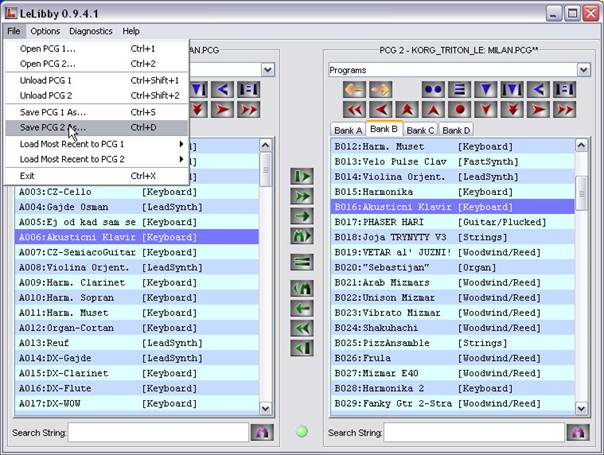Screen dimensions: 604x455
Task: Click the PCG 1 list scroll-up arrow
Action: click(265, 145)
